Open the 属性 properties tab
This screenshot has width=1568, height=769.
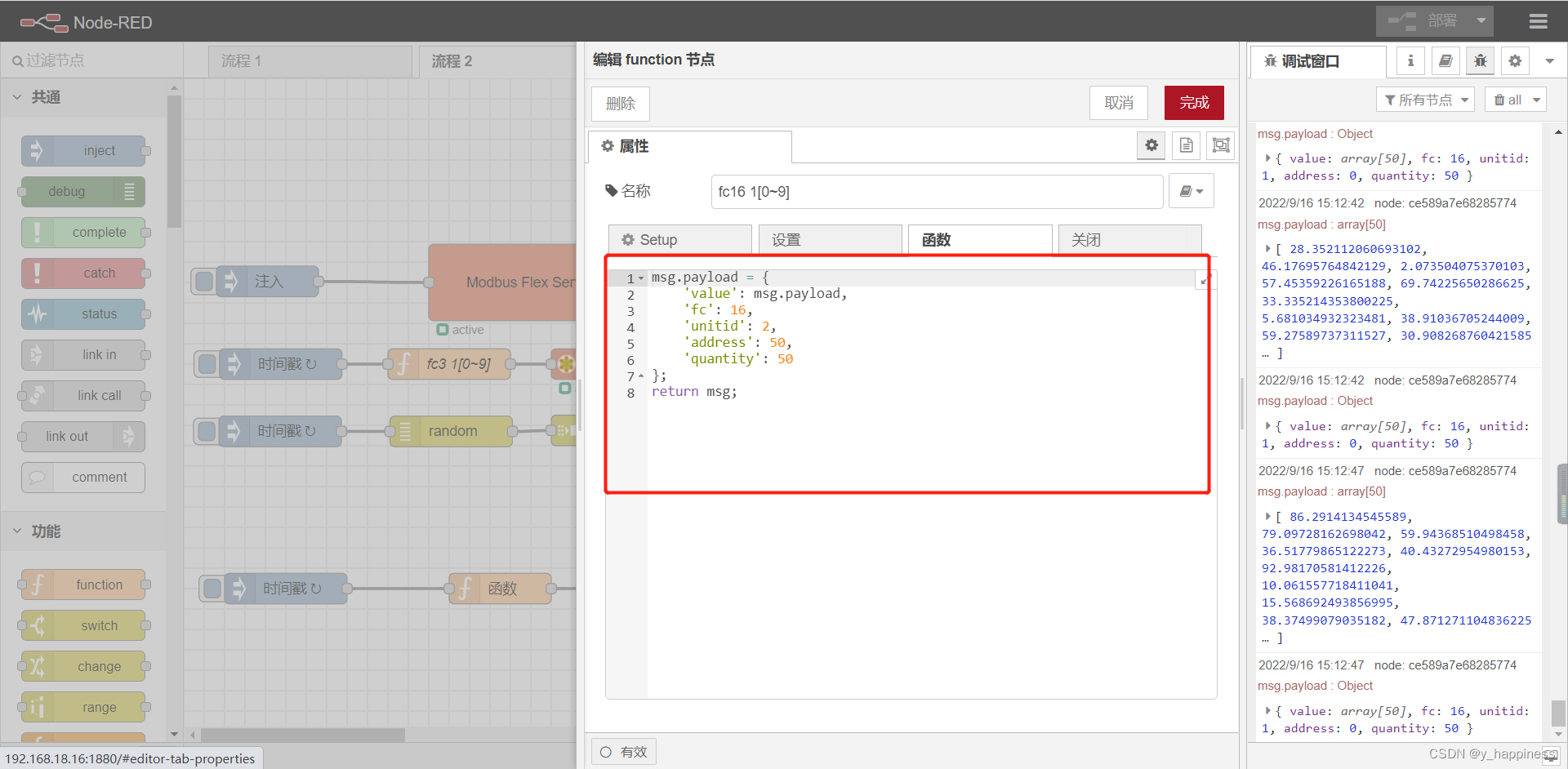pos(690,146)
